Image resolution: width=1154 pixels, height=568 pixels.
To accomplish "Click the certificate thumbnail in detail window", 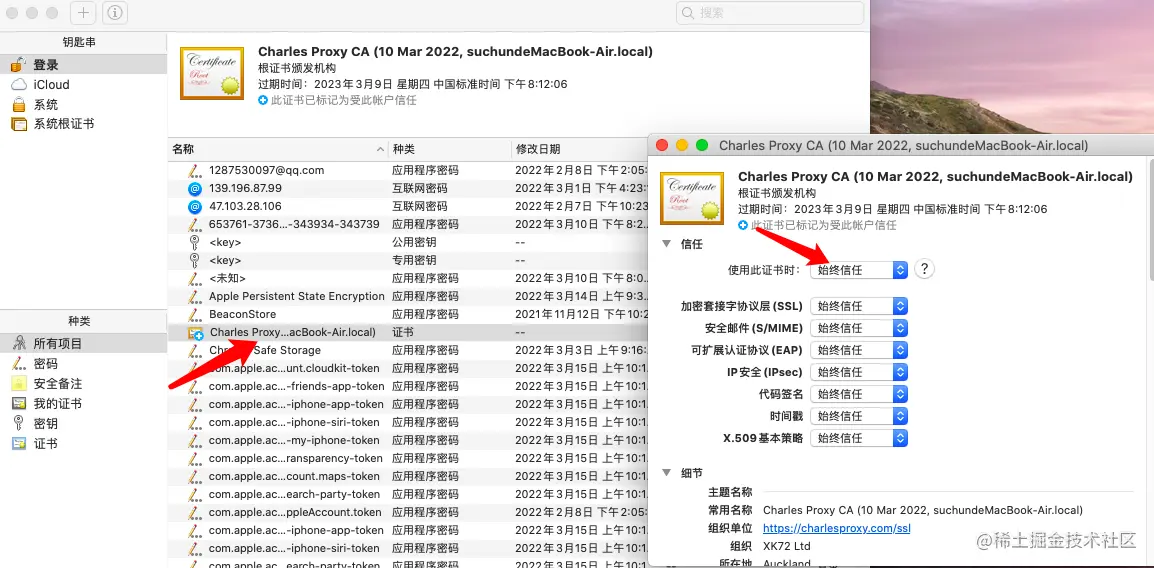I will point(690,198).
